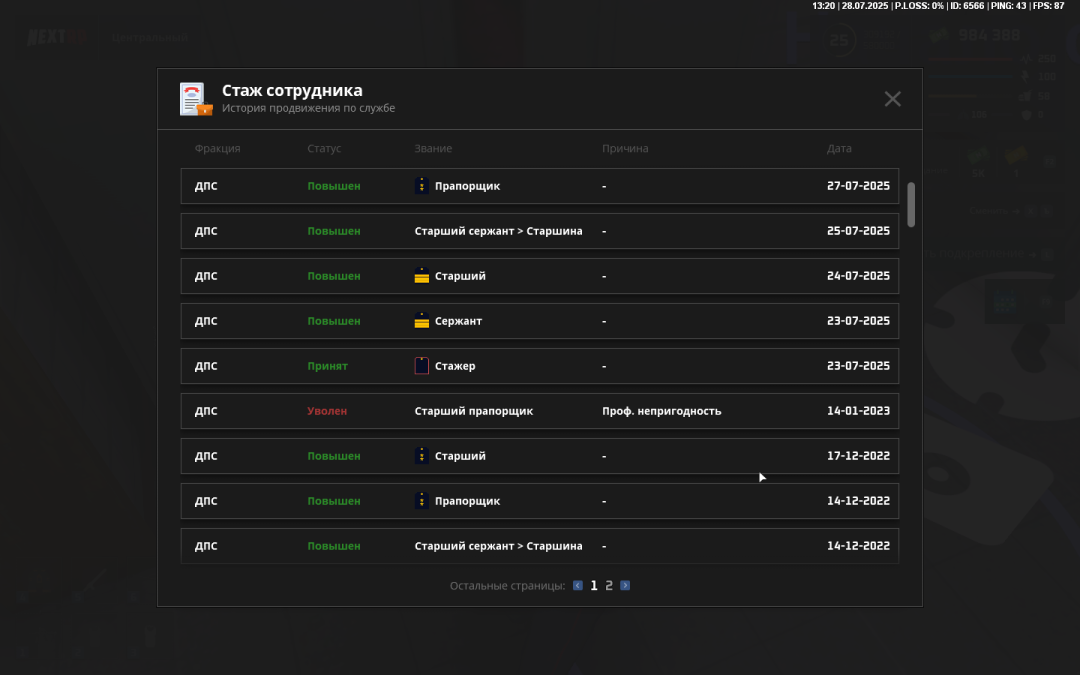1080x675 pixels.
Task: Click the money balance 984 388 in HUD
Action: (989, 35)
